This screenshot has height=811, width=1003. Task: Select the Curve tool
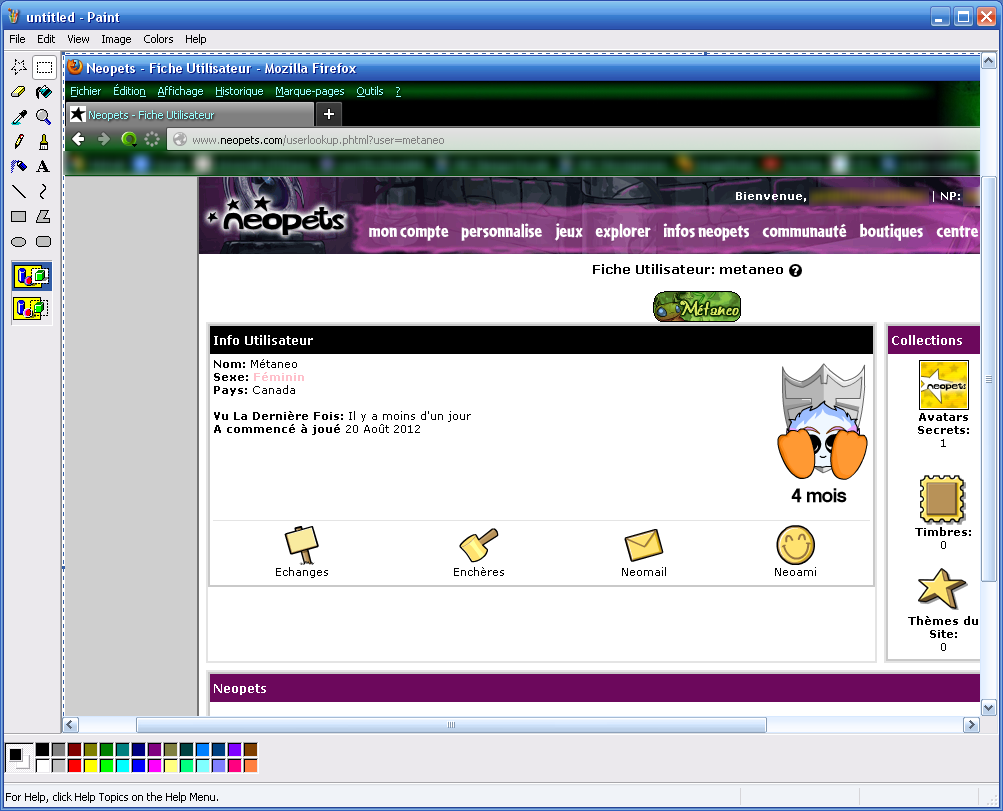coord(43,191)
